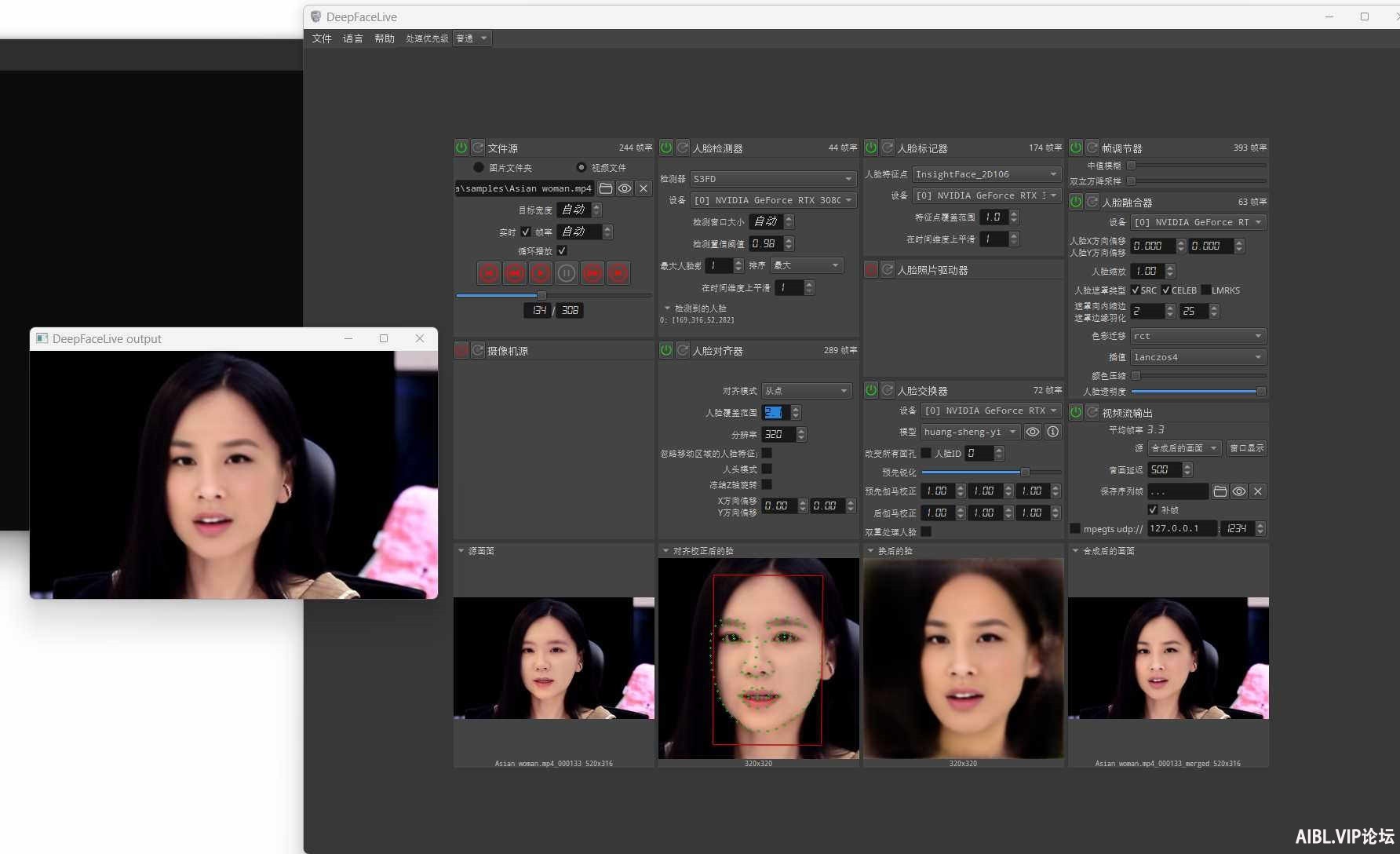Toggle power for 人脸标记器 module
Screen dimensions: 1400x854
(x=871, y=148)
